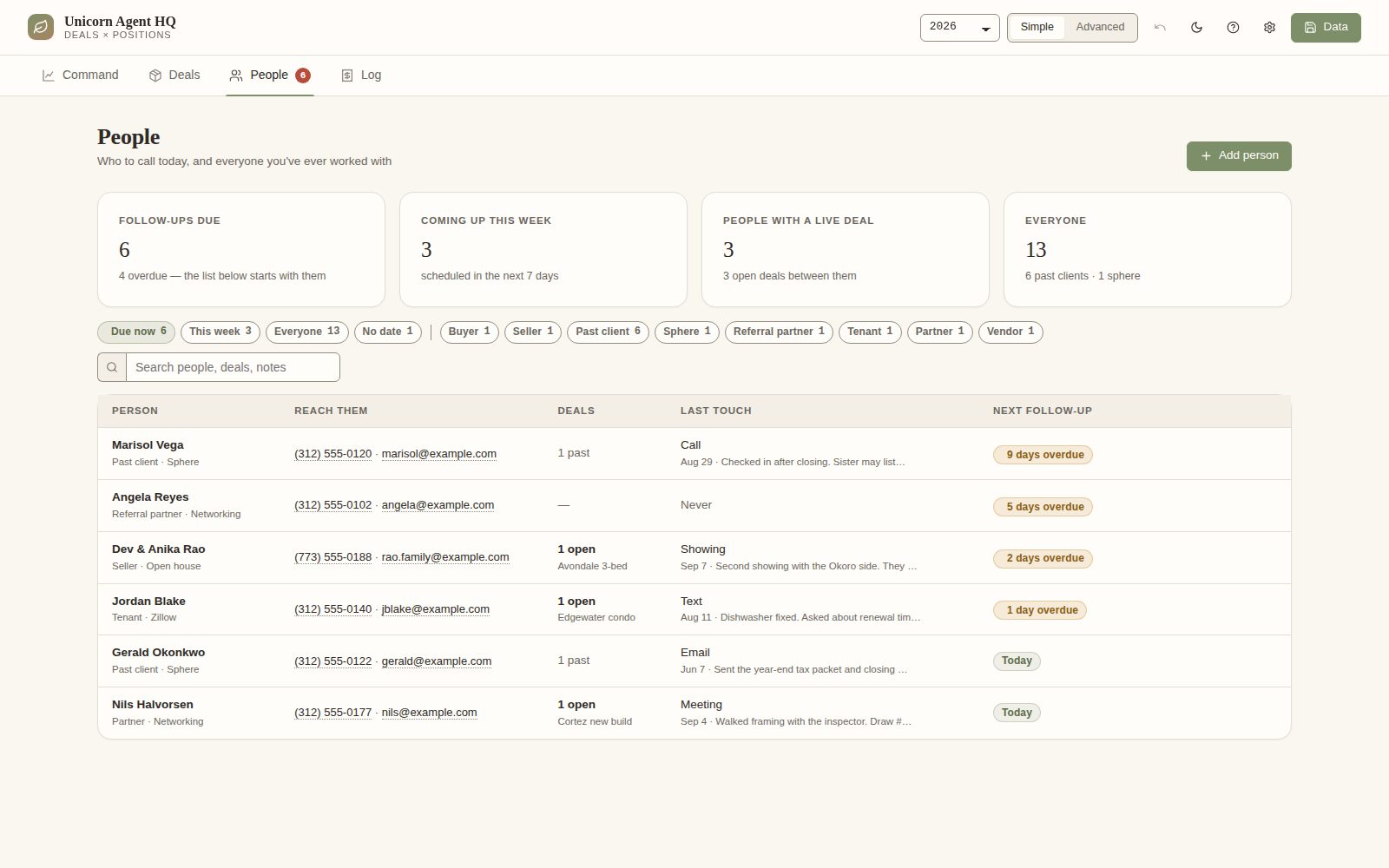Open the Data save button

(1326, 28)
